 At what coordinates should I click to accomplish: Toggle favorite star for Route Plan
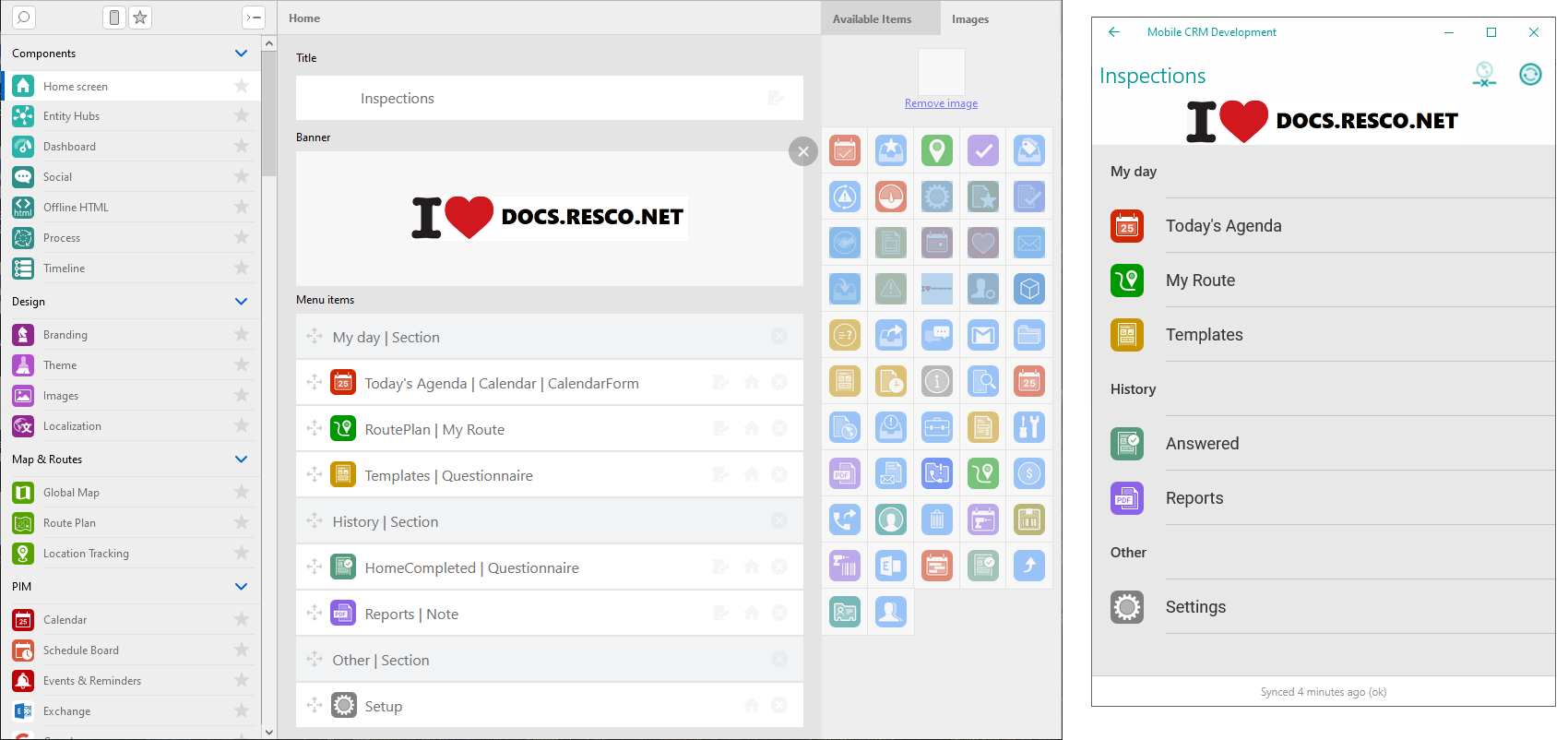[242, 522]
